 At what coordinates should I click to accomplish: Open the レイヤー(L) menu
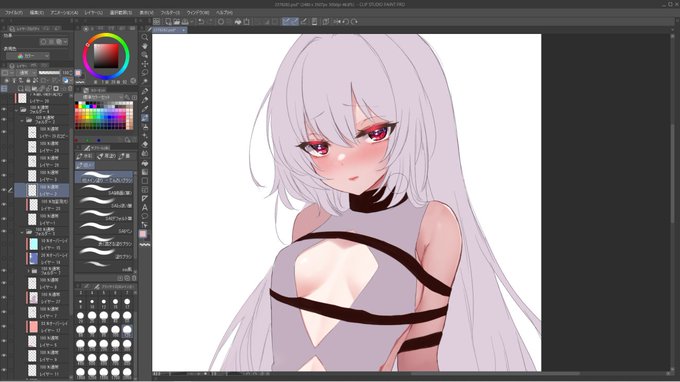94,13
